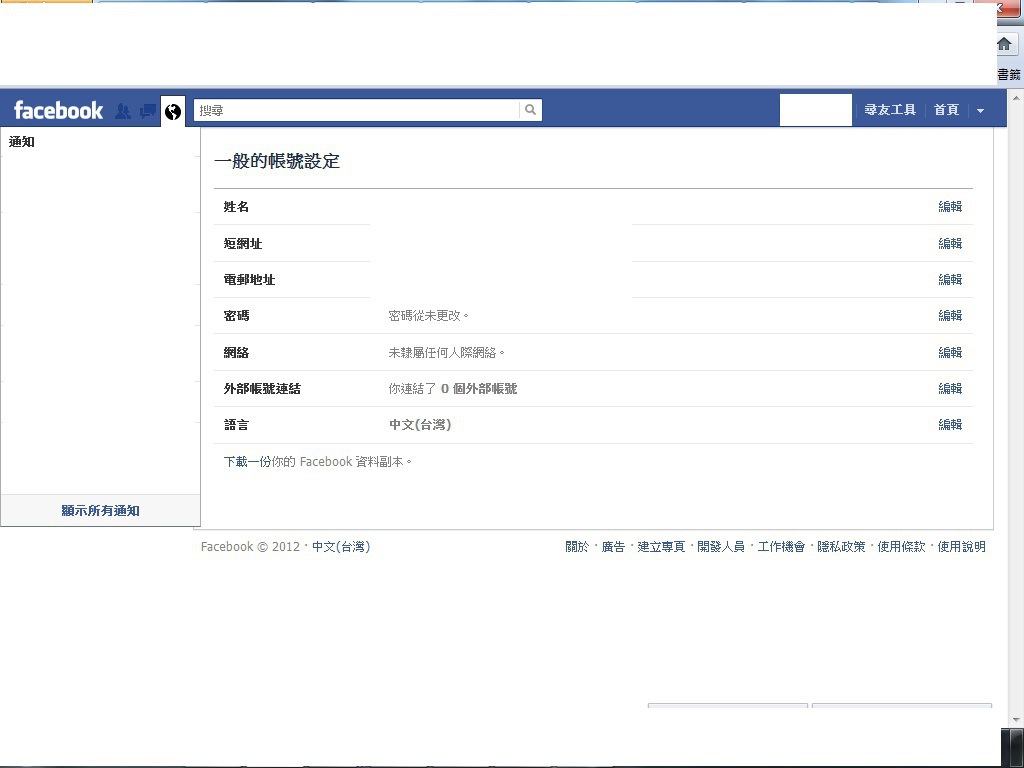
Task: Edit the 姓名 setting
Action: point(950,206)
